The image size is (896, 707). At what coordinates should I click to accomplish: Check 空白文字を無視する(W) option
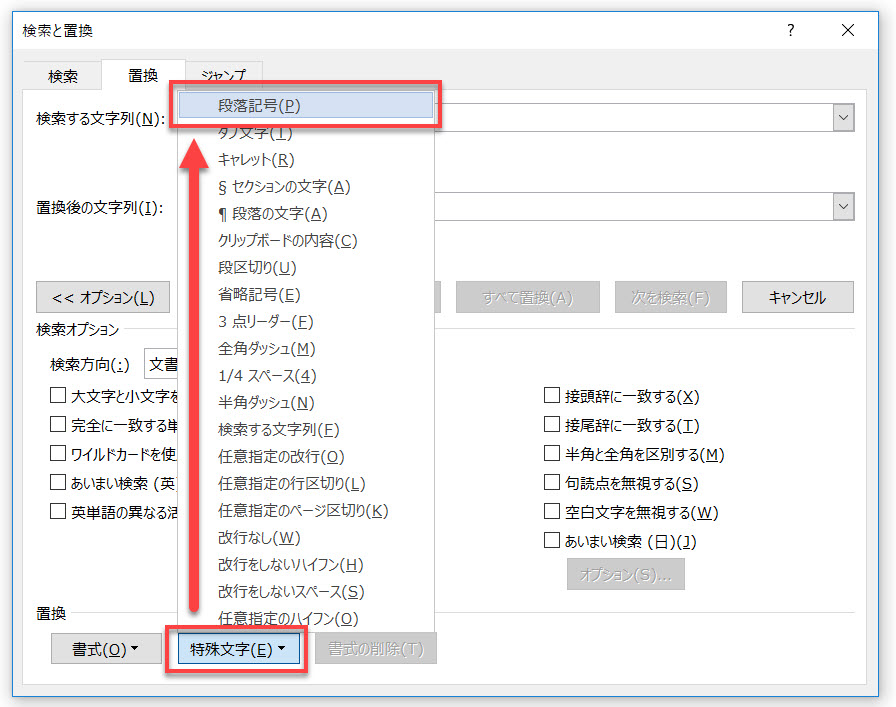coord(552,512)
